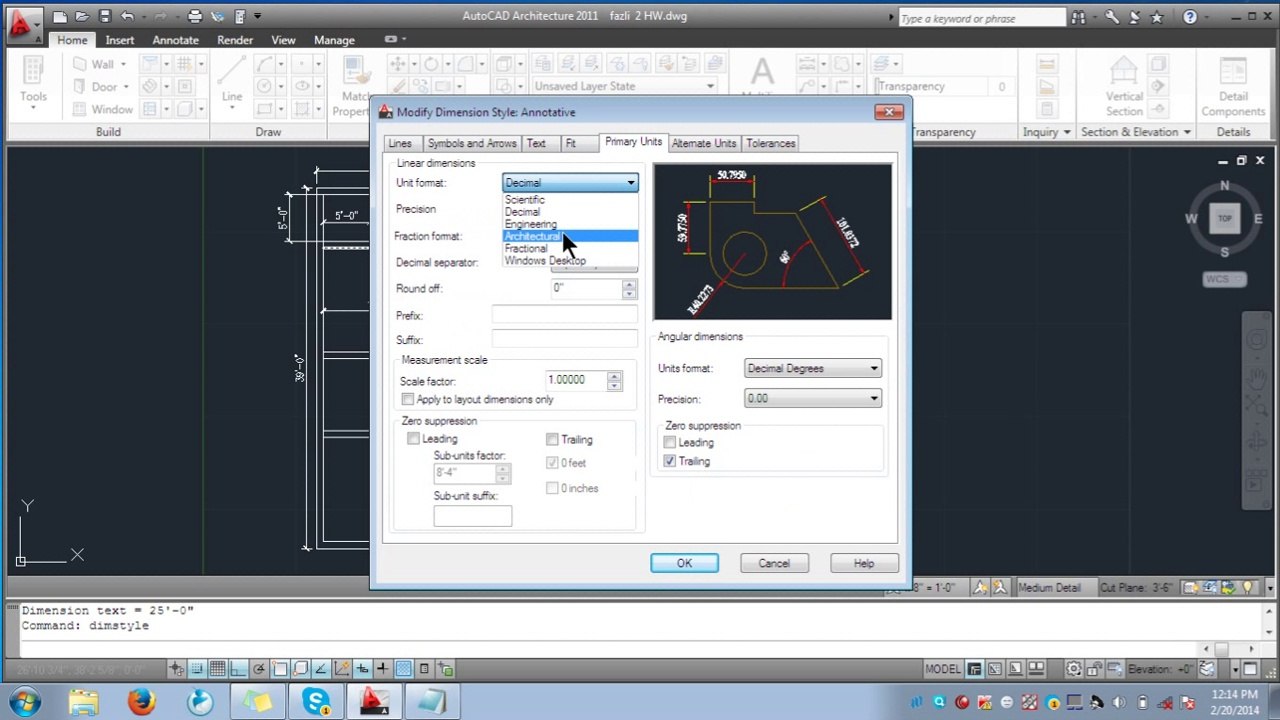The width and height of the screenshot is (1280, 720).
Task: Click the Tools icon in Build panel
Action: 33,80
